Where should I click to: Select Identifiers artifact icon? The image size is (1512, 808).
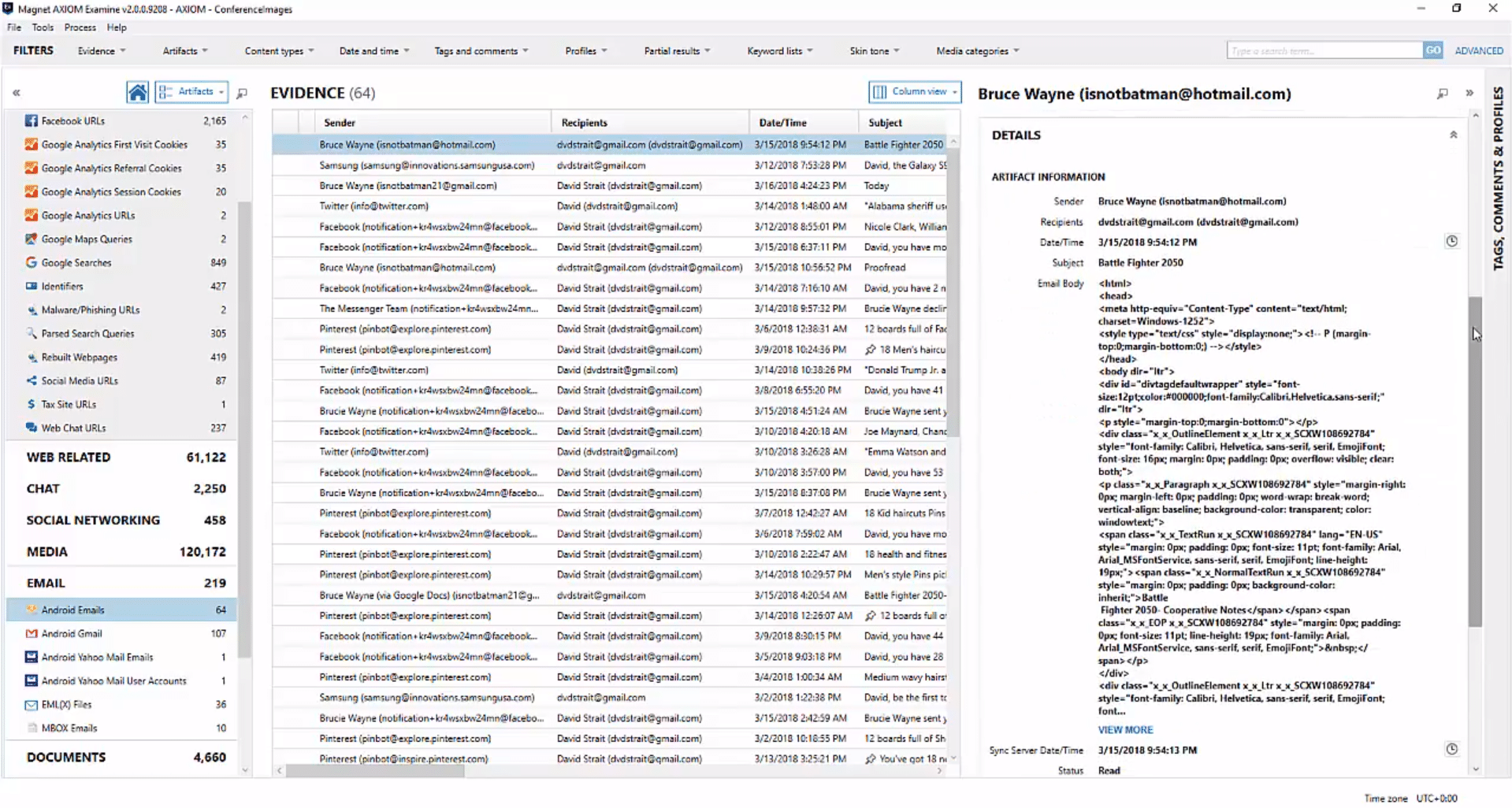[32, 286]
